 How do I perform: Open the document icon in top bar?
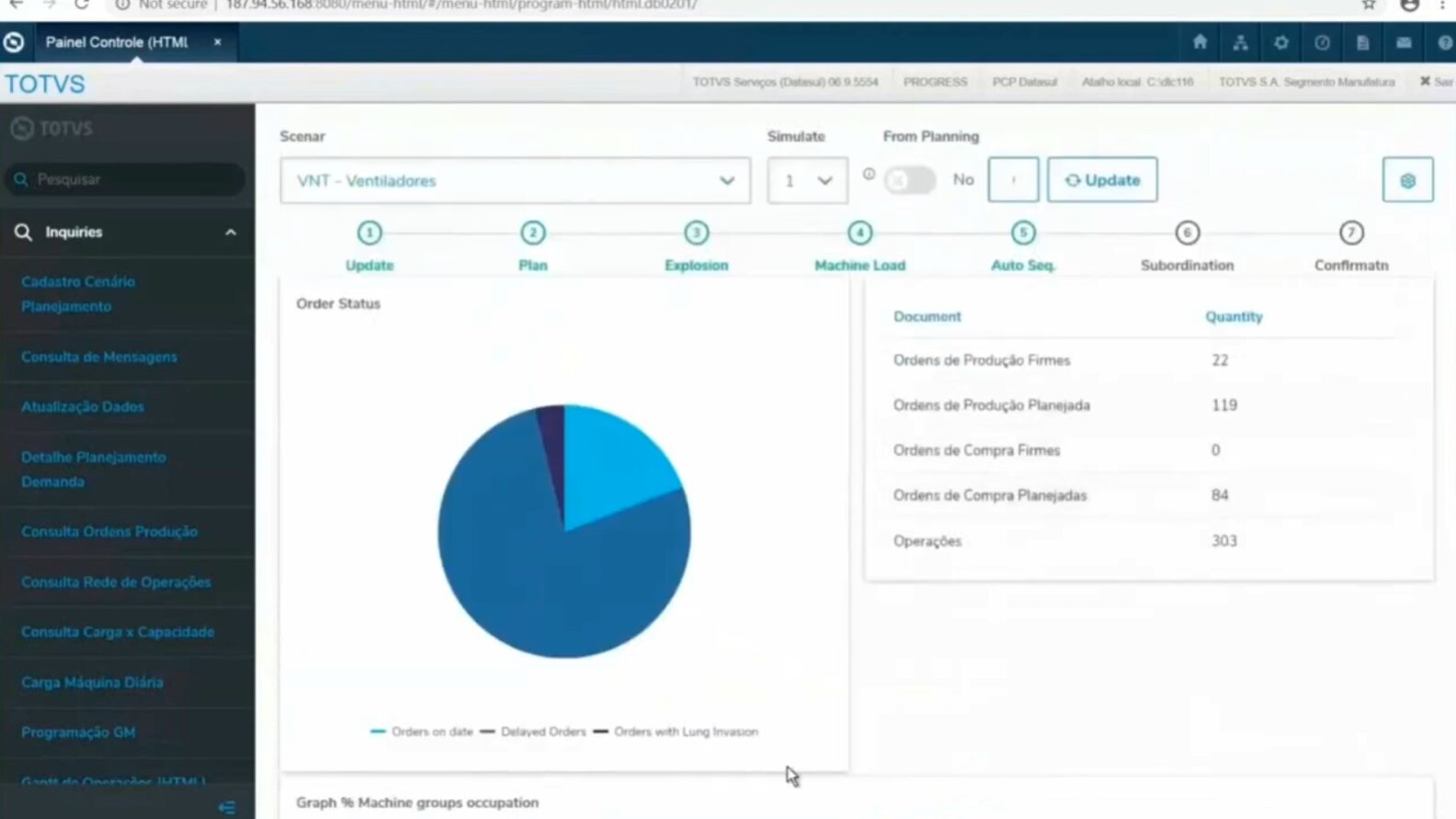coord(1362,42)
